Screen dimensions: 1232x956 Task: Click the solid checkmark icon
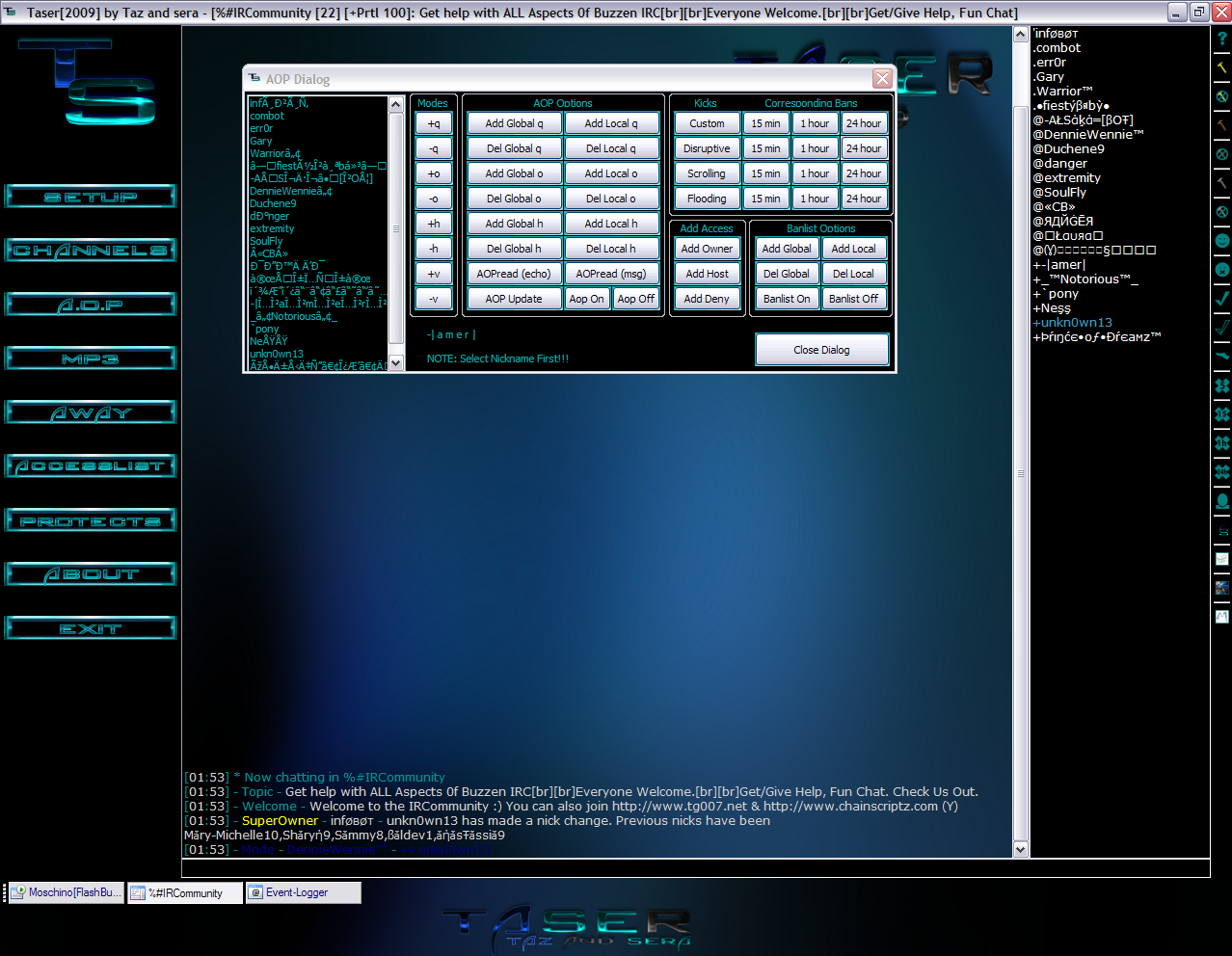(1221, 299)
